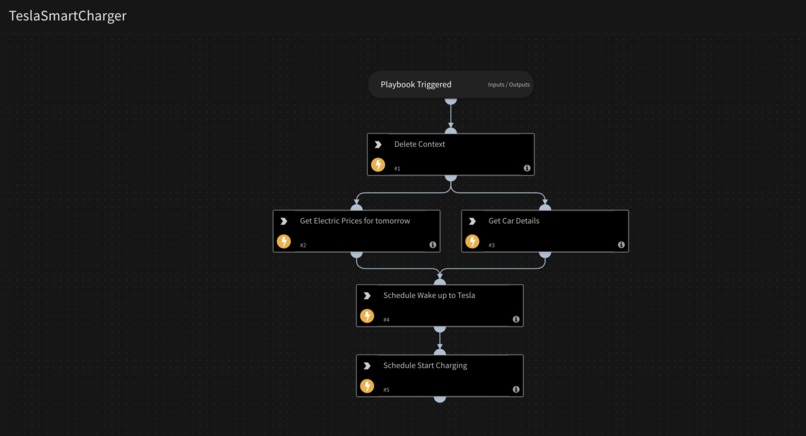Open info icon on Delete Context task

tap(527, 168)
